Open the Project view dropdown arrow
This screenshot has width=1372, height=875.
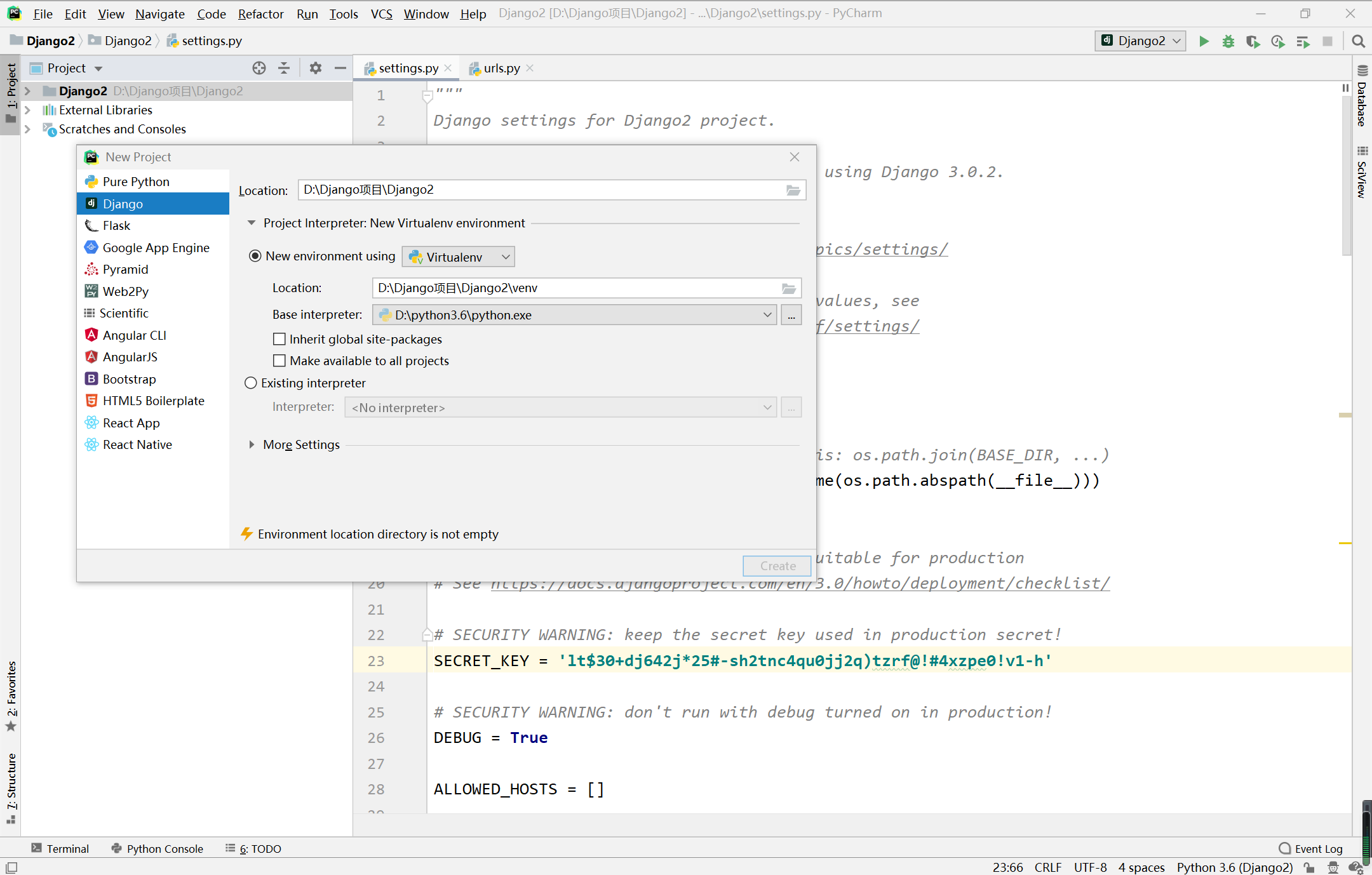[98, 68]
